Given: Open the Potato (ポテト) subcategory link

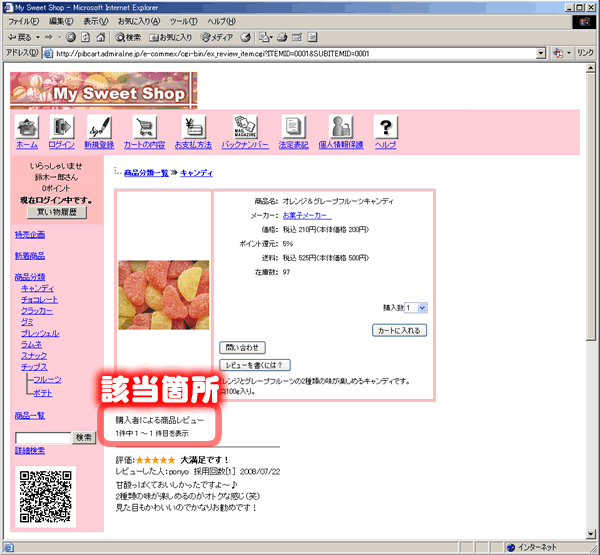Looking at the screenshot, I should point(42,393).
